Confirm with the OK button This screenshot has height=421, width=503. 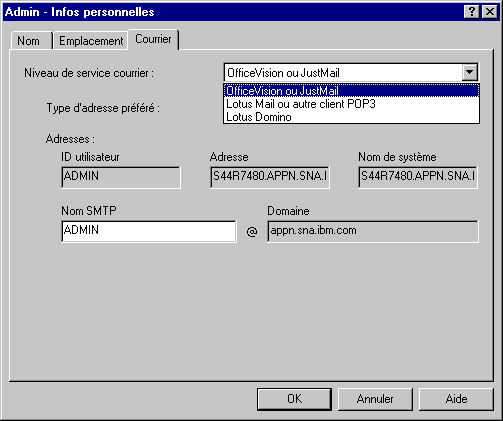pyautogui.click(x=294, y=399)
